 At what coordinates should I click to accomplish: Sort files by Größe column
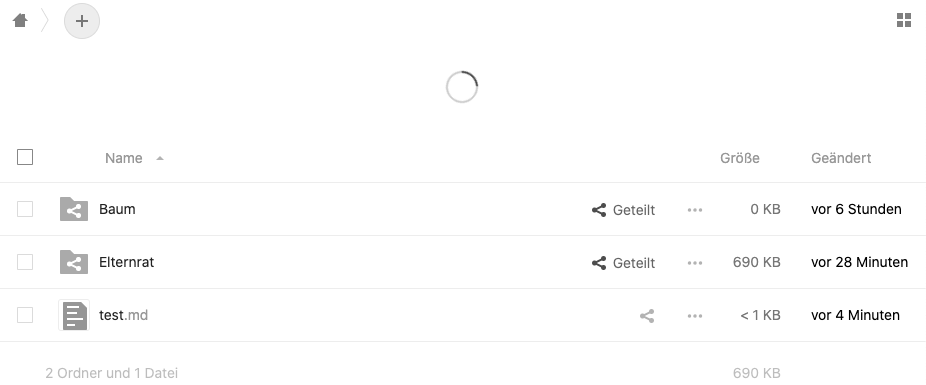pyautogui.click(x=739, y=158)
